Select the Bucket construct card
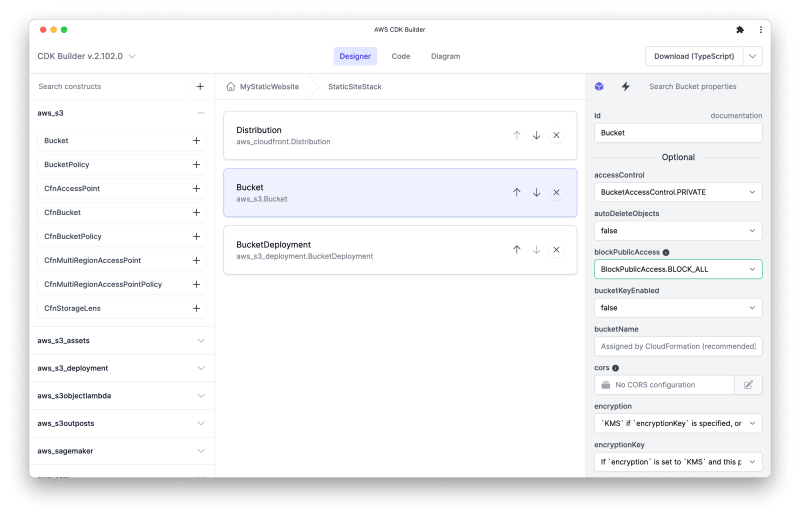Viewport: 800px width, 516px height. [400, 192]
